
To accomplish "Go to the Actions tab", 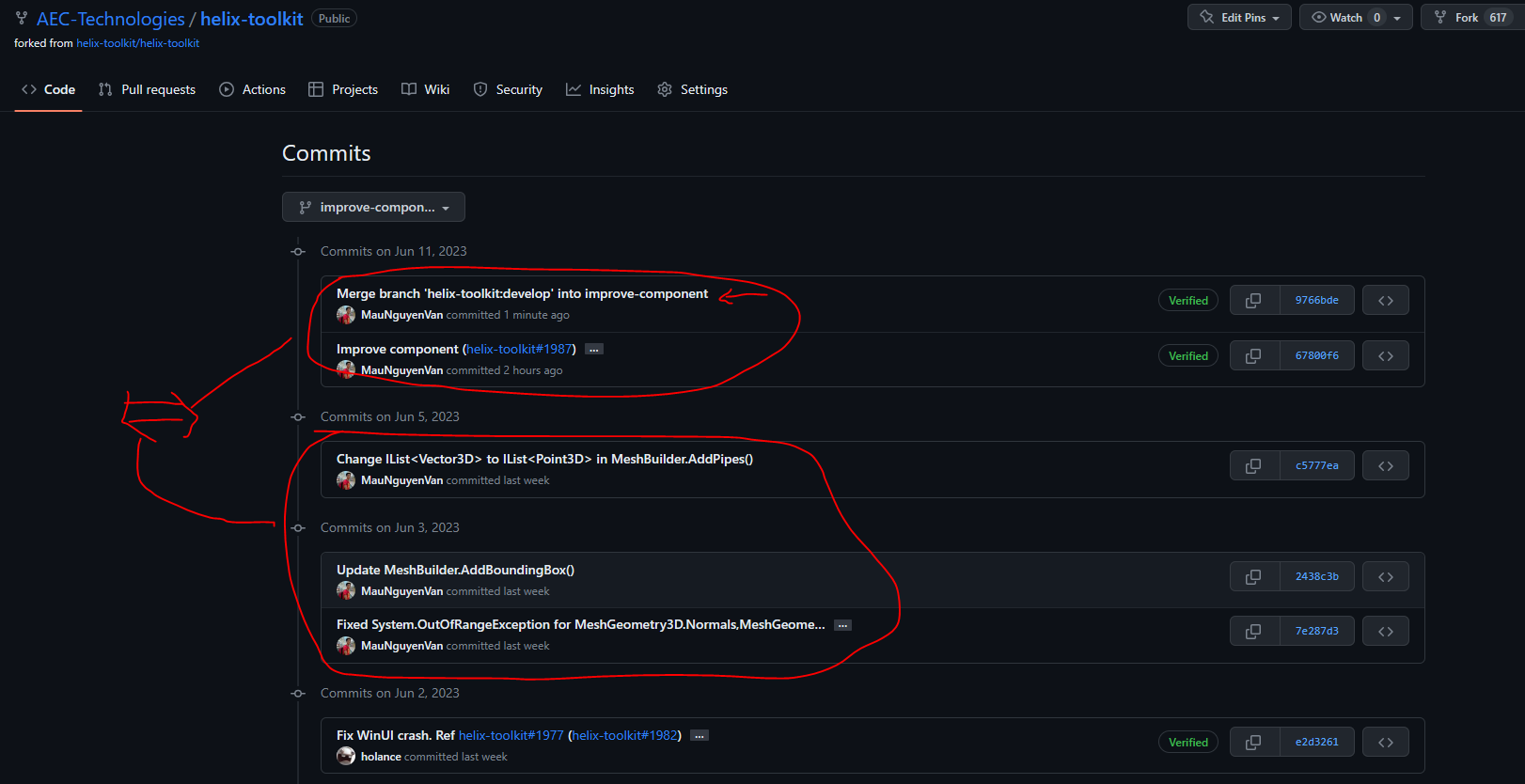I will click(x=252, y=89).
